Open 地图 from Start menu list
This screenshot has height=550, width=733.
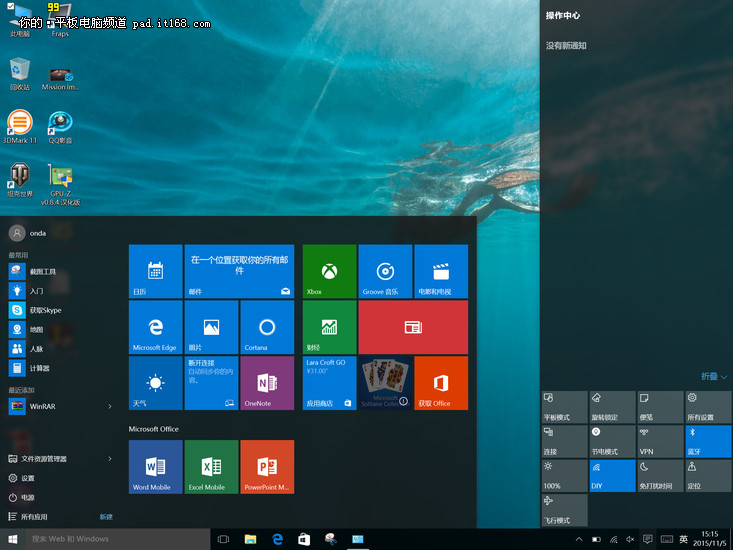click(61, 329)
